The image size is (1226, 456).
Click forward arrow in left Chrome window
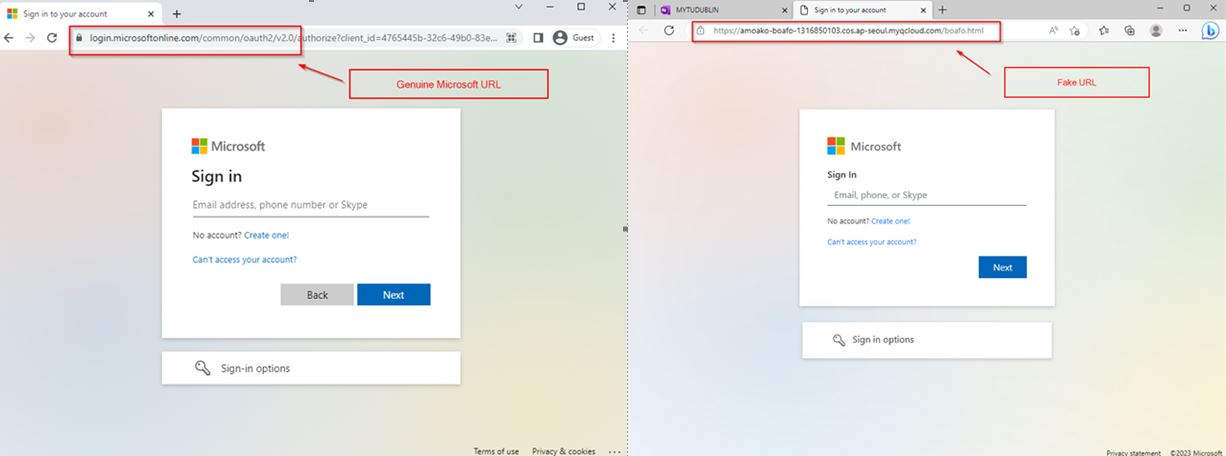(30, 37)
